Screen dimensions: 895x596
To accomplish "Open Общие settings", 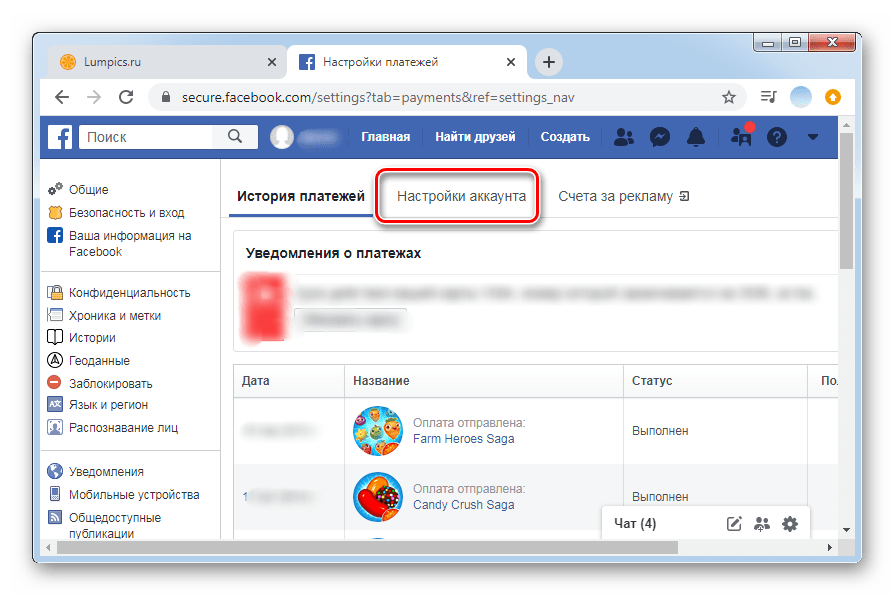I will 88,190.
